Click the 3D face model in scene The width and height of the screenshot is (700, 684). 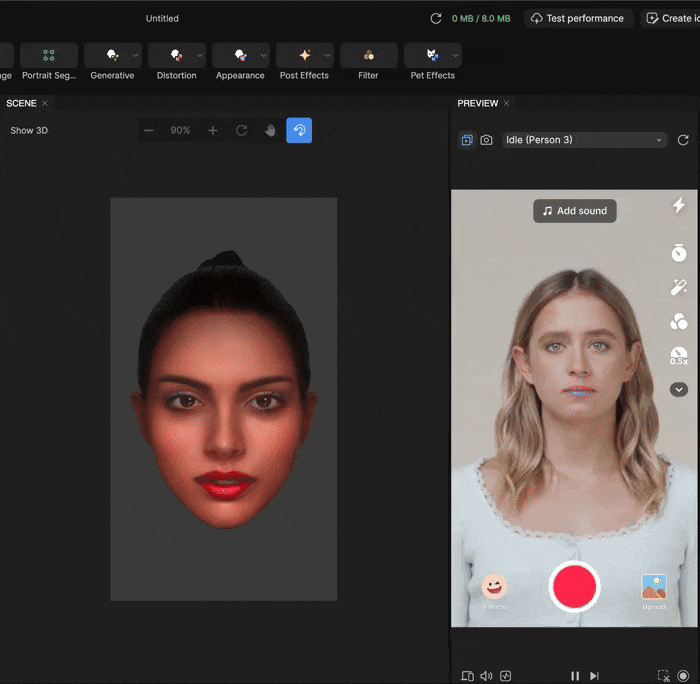[x=224, y=389]
